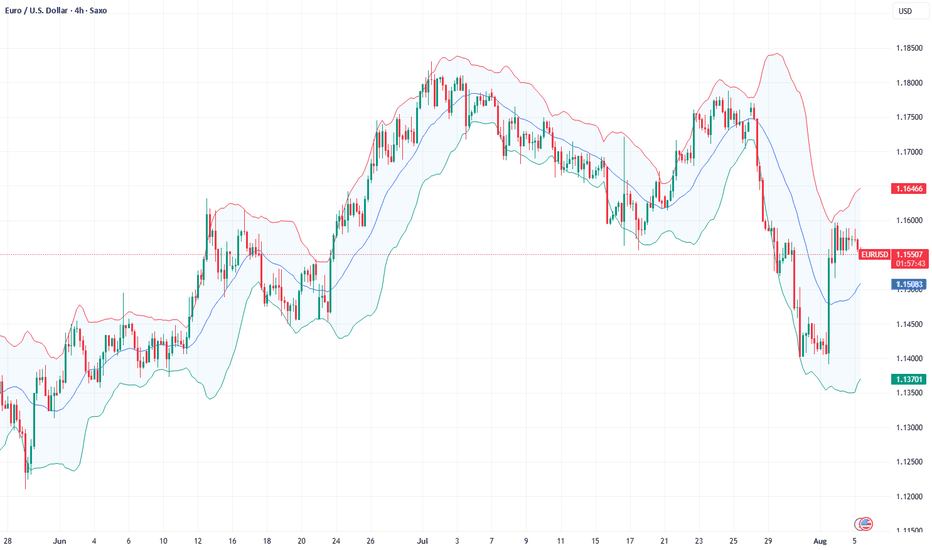Click the 24 date label on time axis
The image size is (932, 550).
coord(336,541)
